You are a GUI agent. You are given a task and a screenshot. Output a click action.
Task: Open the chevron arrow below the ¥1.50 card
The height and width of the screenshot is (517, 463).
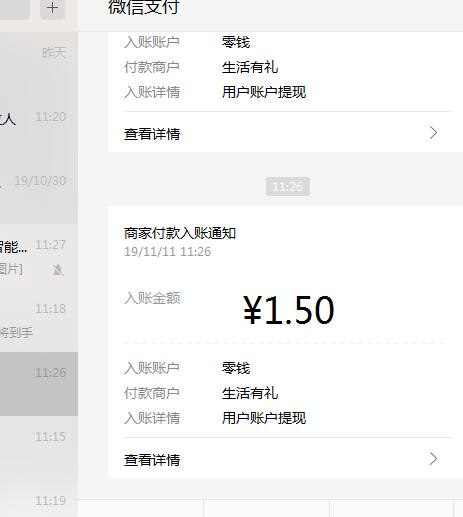pos(433,459)
